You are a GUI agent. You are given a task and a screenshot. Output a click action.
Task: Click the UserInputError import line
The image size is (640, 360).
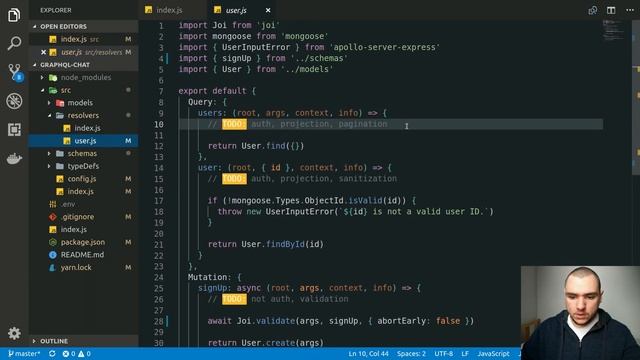click(309, 47)
